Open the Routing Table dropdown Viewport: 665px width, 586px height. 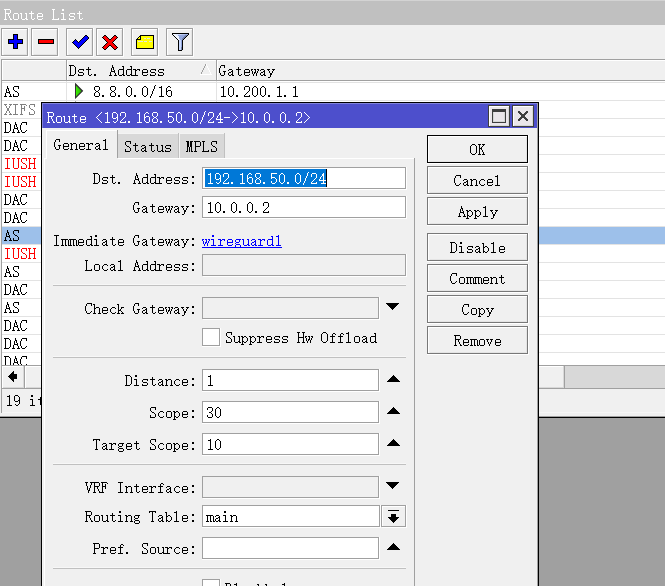pyautogui.click(x=393, y=517)
